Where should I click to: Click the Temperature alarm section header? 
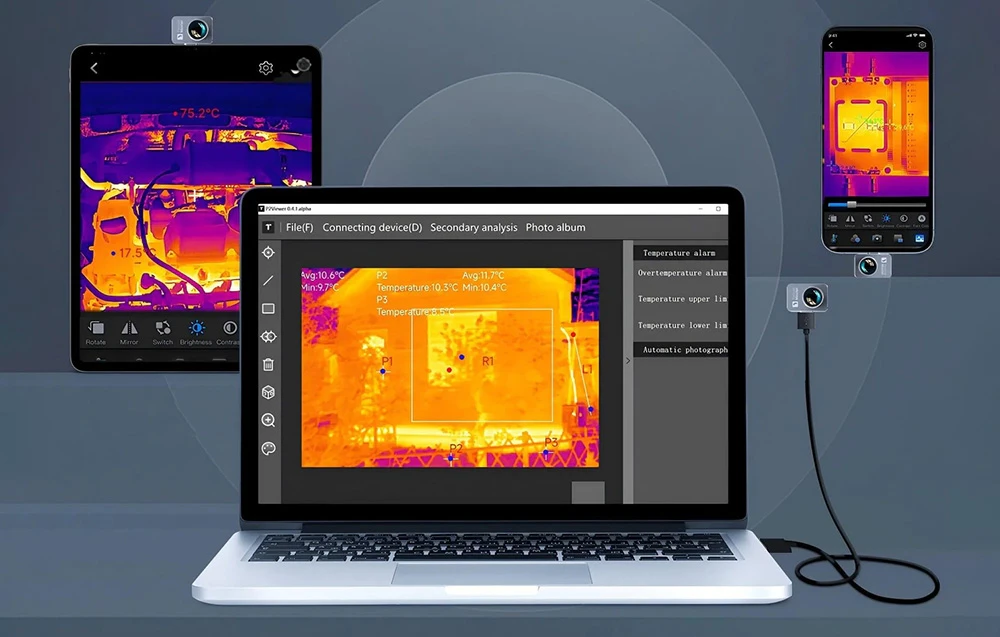click(x=680, y=253)
